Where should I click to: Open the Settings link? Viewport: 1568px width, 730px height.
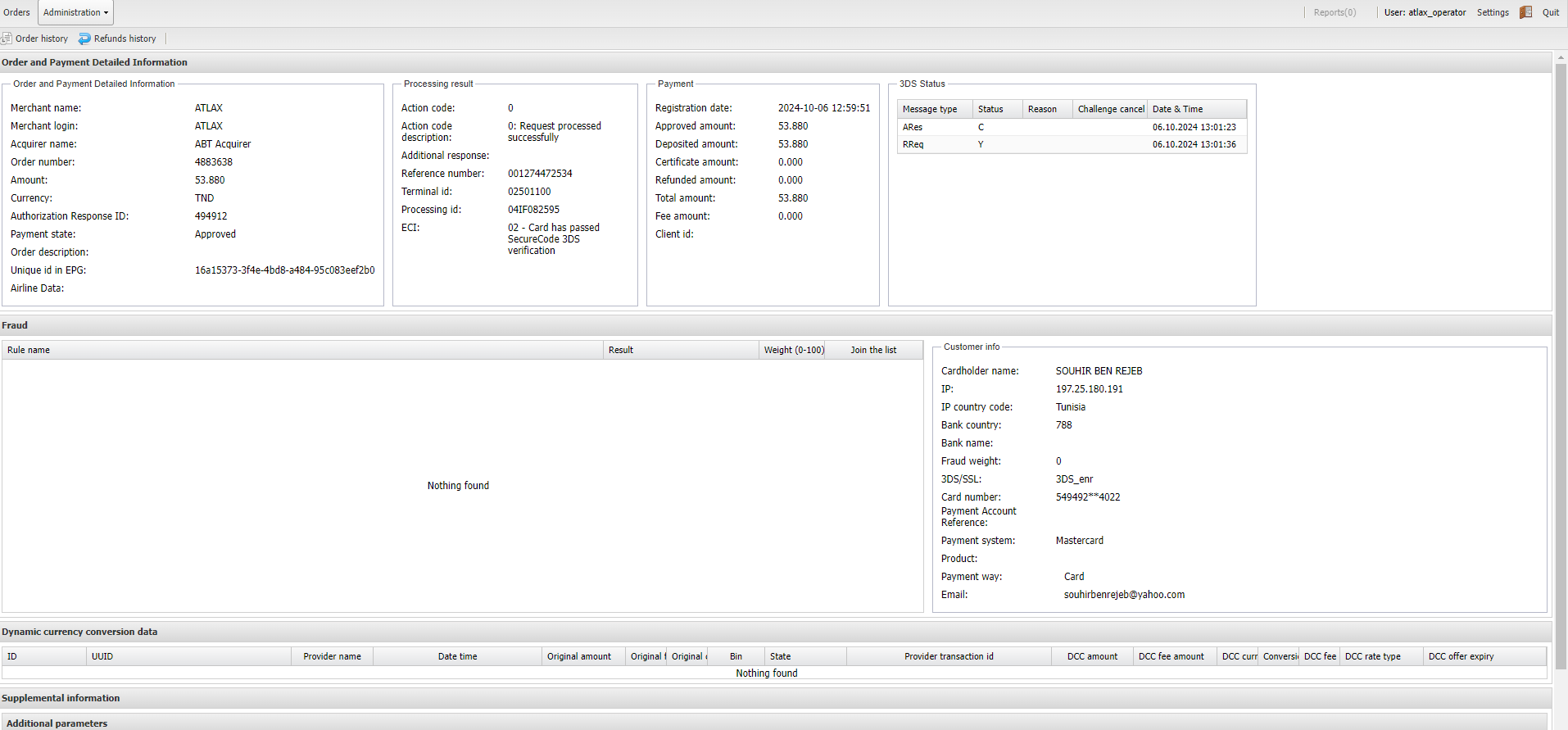[1492, 12]
